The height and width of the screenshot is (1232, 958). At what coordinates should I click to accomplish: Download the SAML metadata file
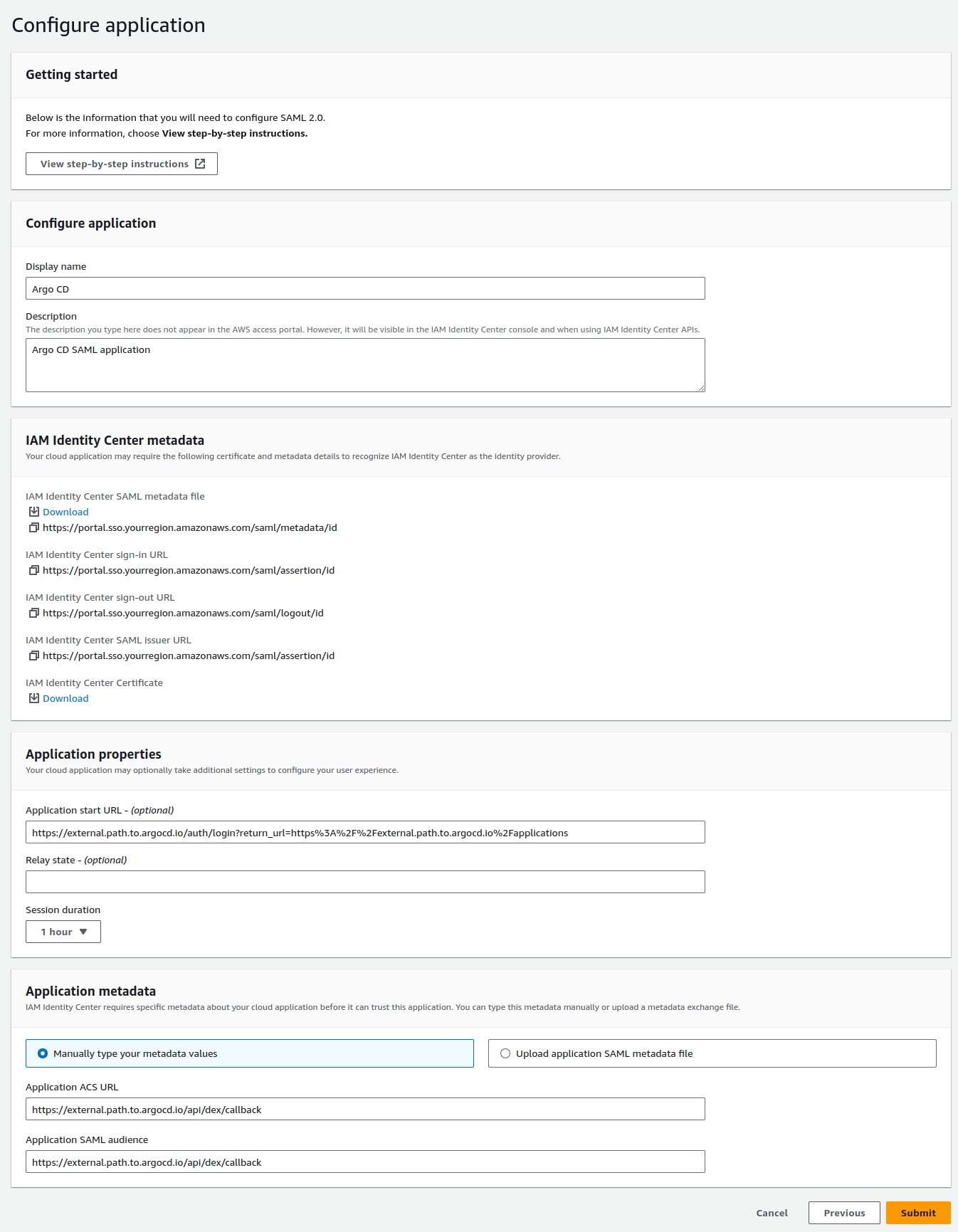(65, 512)
